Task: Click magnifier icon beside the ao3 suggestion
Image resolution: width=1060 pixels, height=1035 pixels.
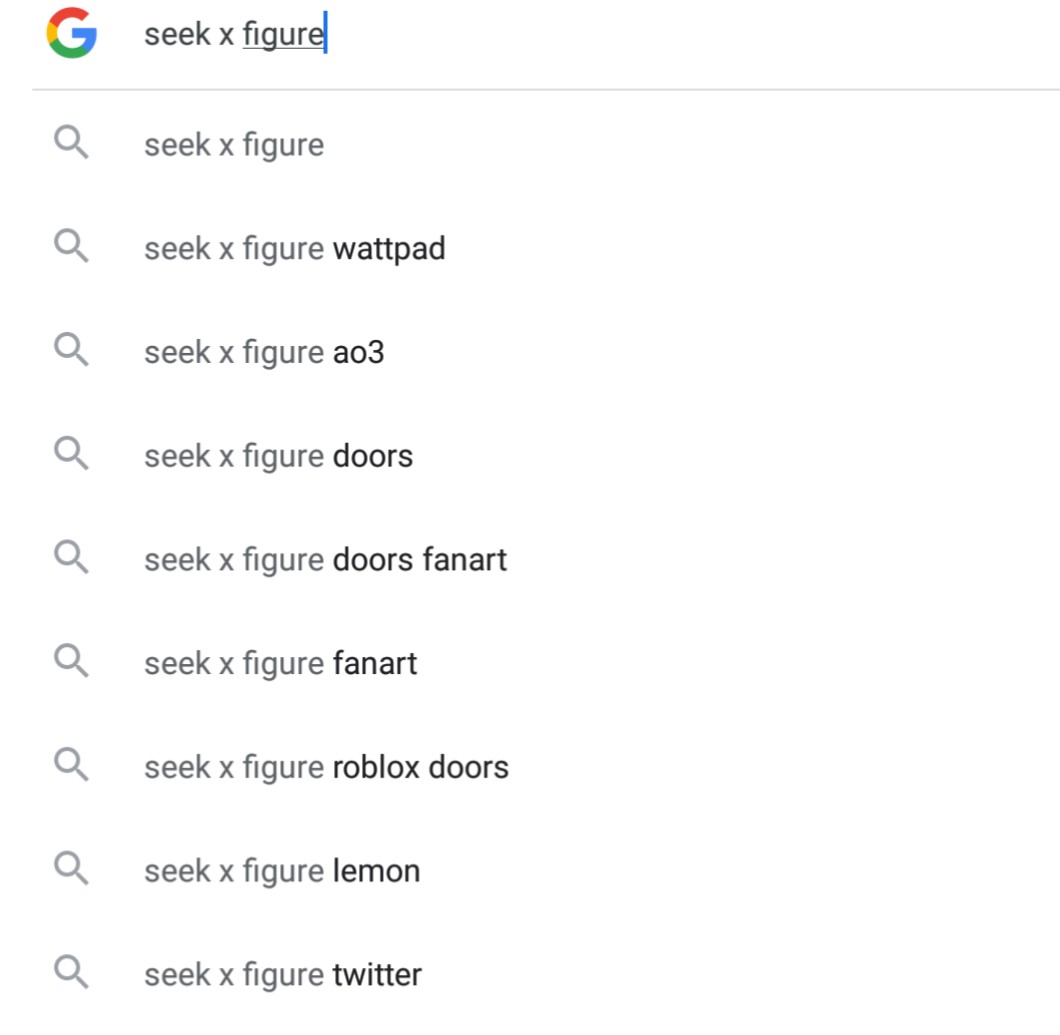Action: (71, 351)
